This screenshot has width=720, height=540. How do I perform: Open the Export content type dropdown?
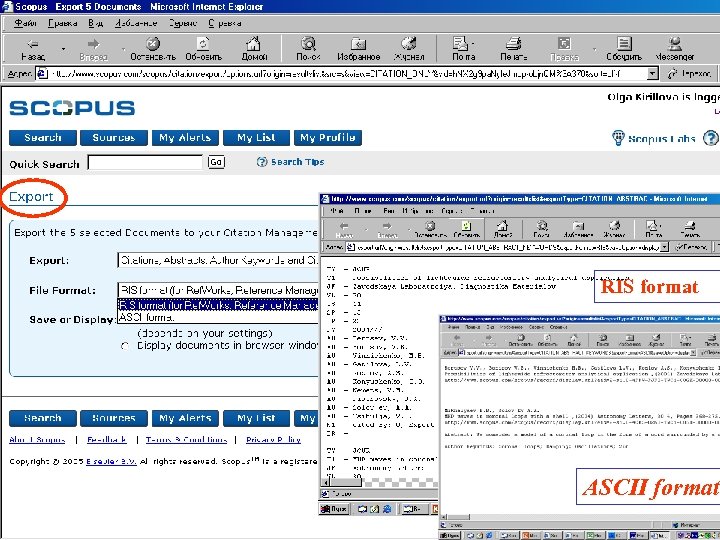click(218, 260)
